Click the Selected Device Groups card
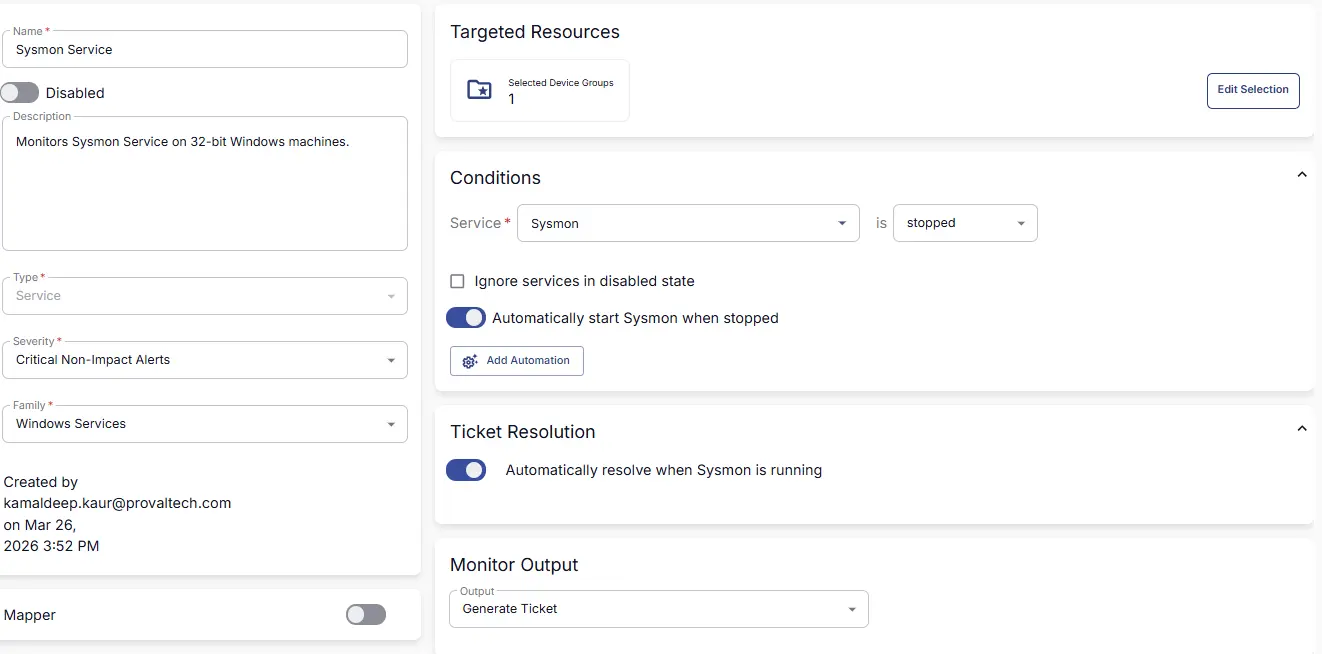The width and height of the screenshot is (1322, 654). tap(540, 91)
